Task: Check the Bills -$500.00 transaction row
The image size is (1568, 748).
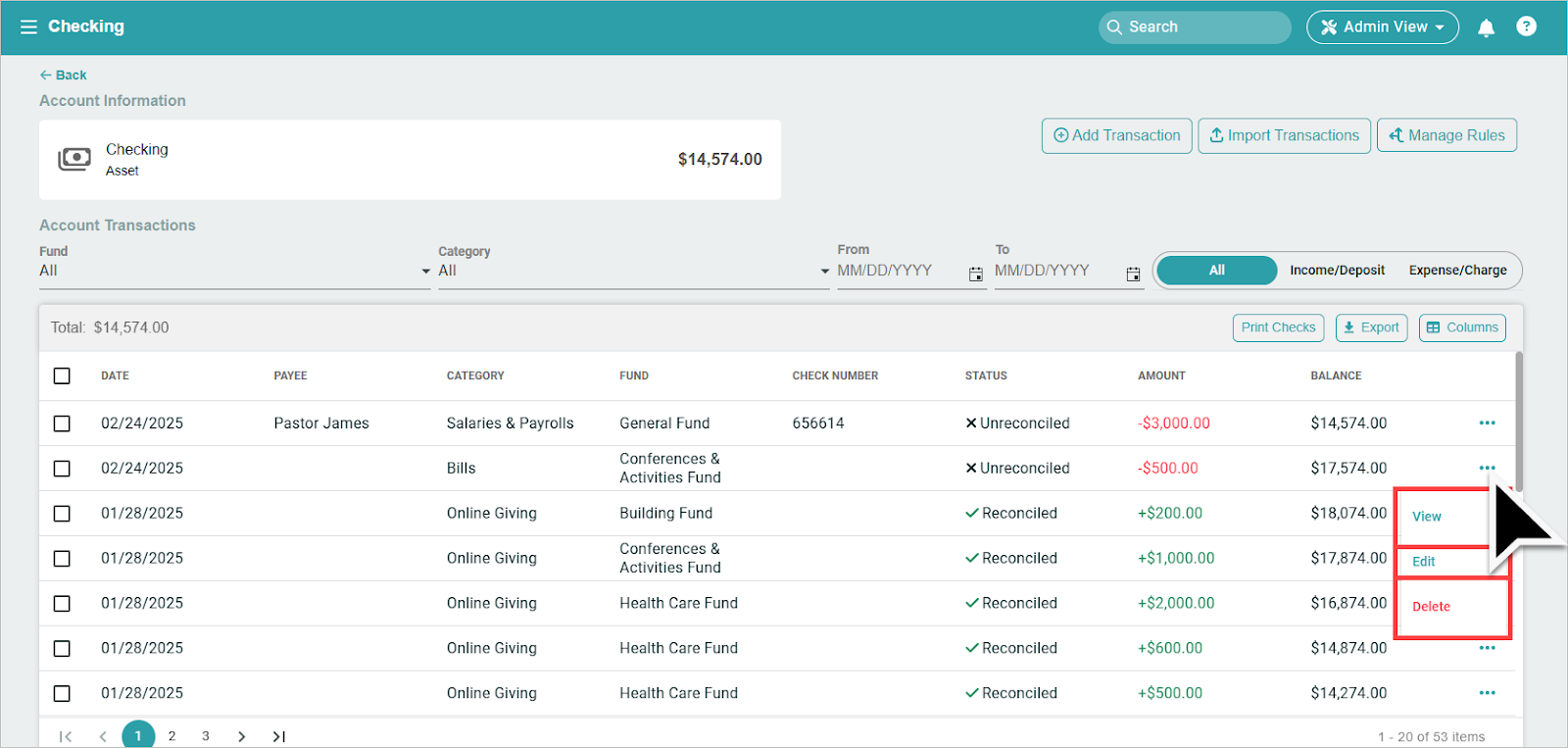Action: click(62, 469)
